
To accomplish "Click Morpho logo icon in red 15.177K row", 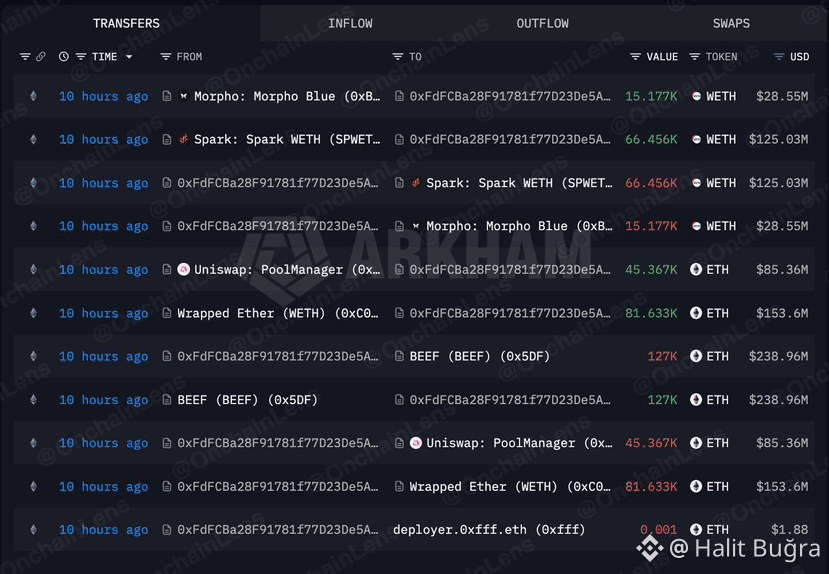I will [x=416, y=226].
